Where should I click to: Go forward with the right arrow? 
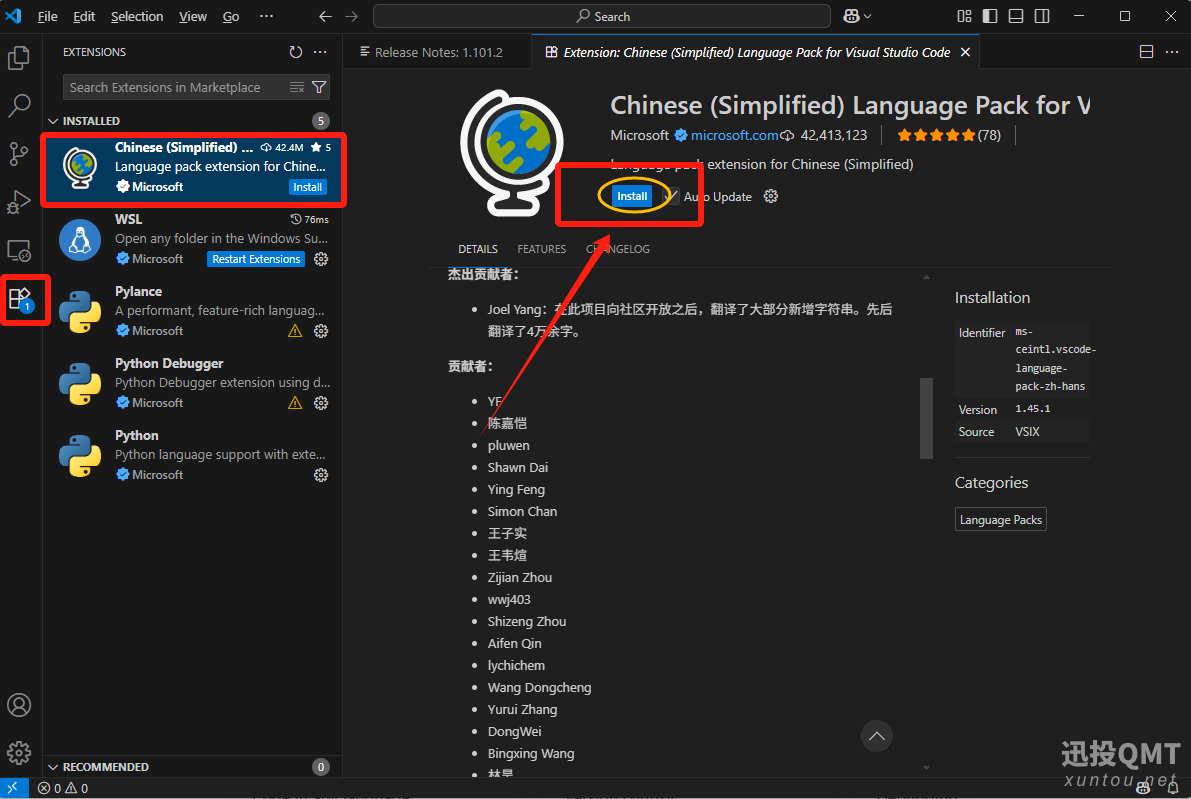pyautogui.click(x=351, y=16)
